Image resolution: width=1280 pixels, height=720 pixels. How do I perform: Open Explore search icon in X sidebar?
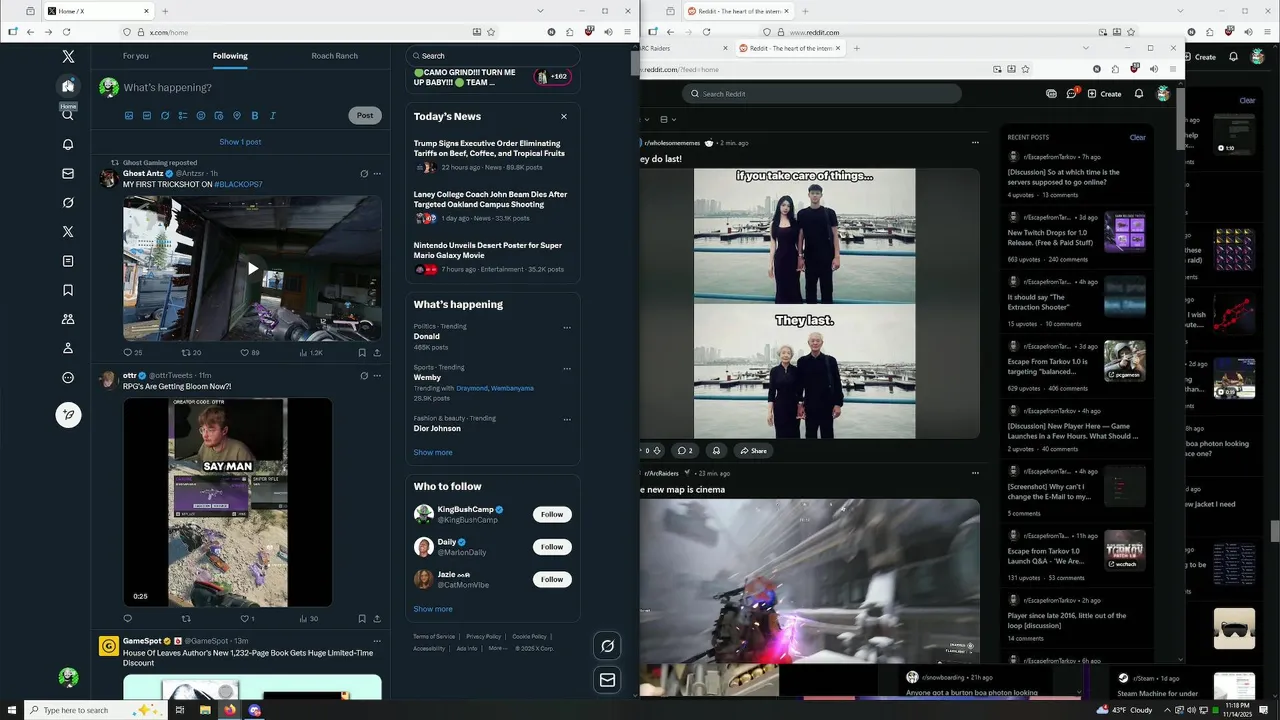(68, 115)
